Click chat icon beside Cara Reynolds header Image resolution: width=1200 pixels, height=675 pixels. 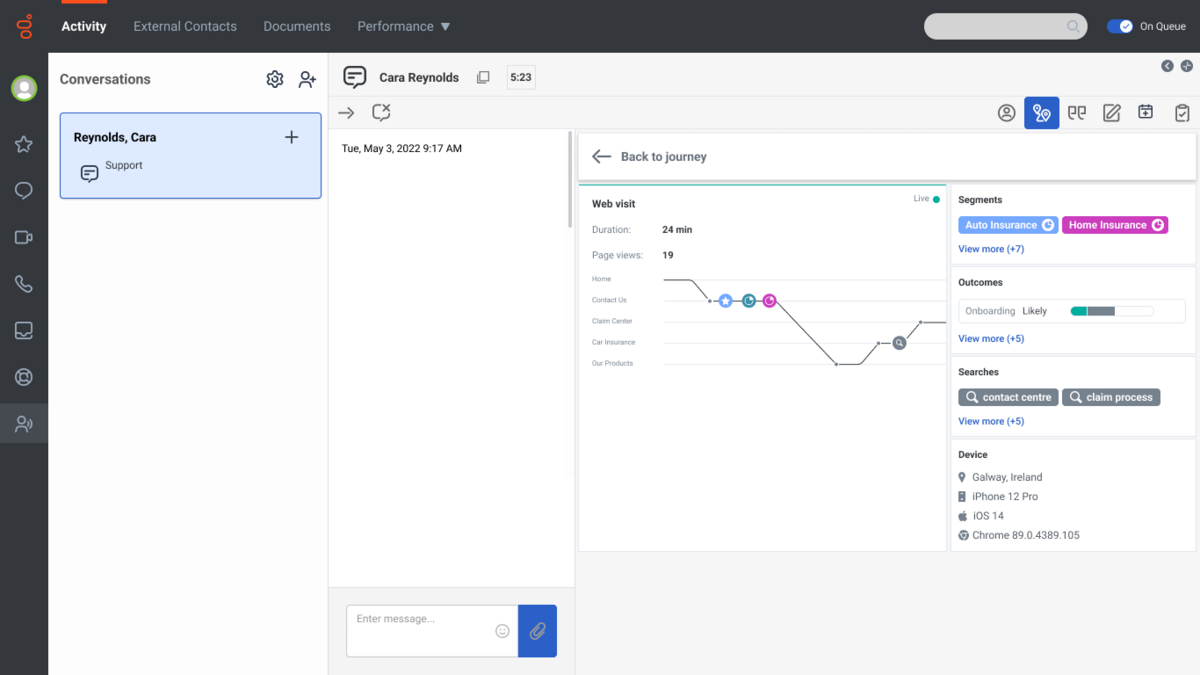pos(355,77)
